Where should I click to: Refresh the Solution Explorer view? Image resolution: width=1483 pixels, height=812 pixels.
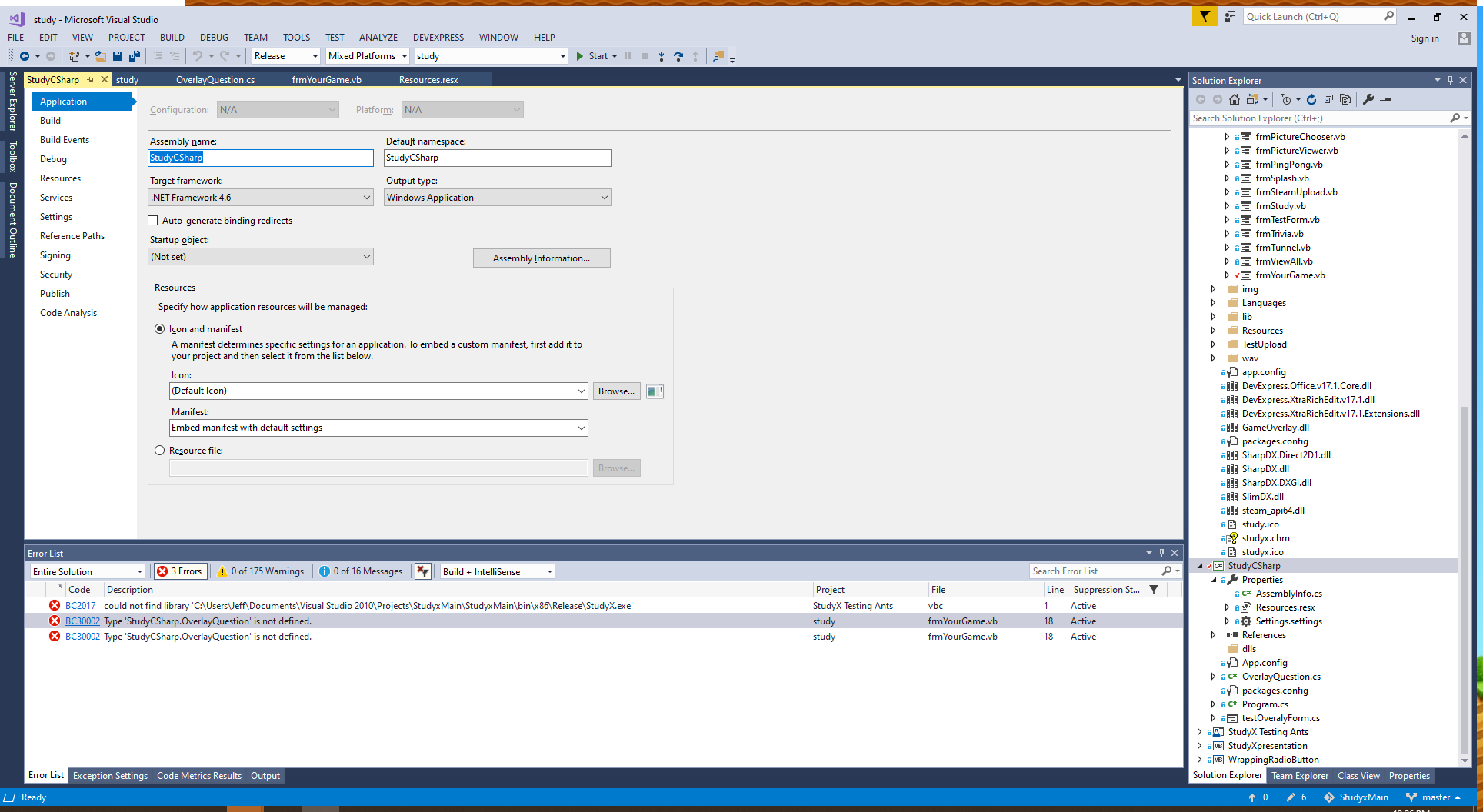[1311, 99]
